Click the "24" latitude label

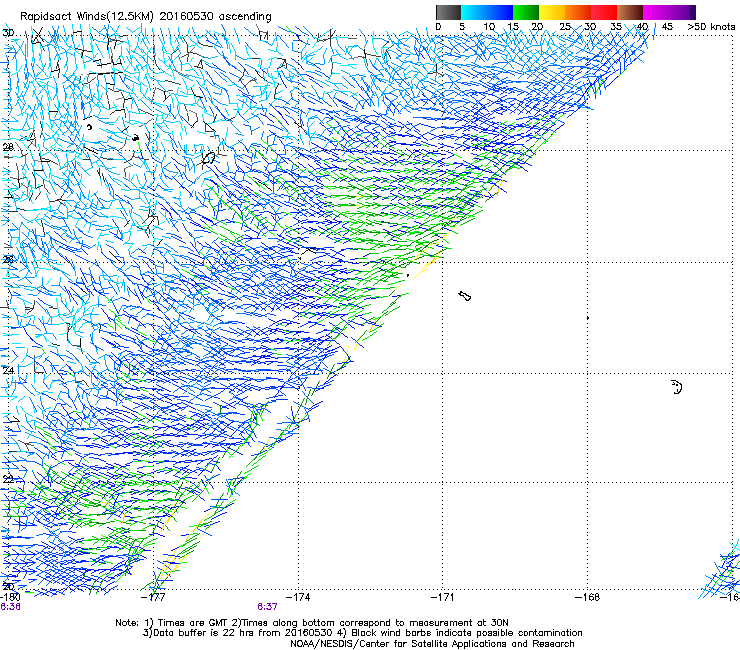coord(8,370)
